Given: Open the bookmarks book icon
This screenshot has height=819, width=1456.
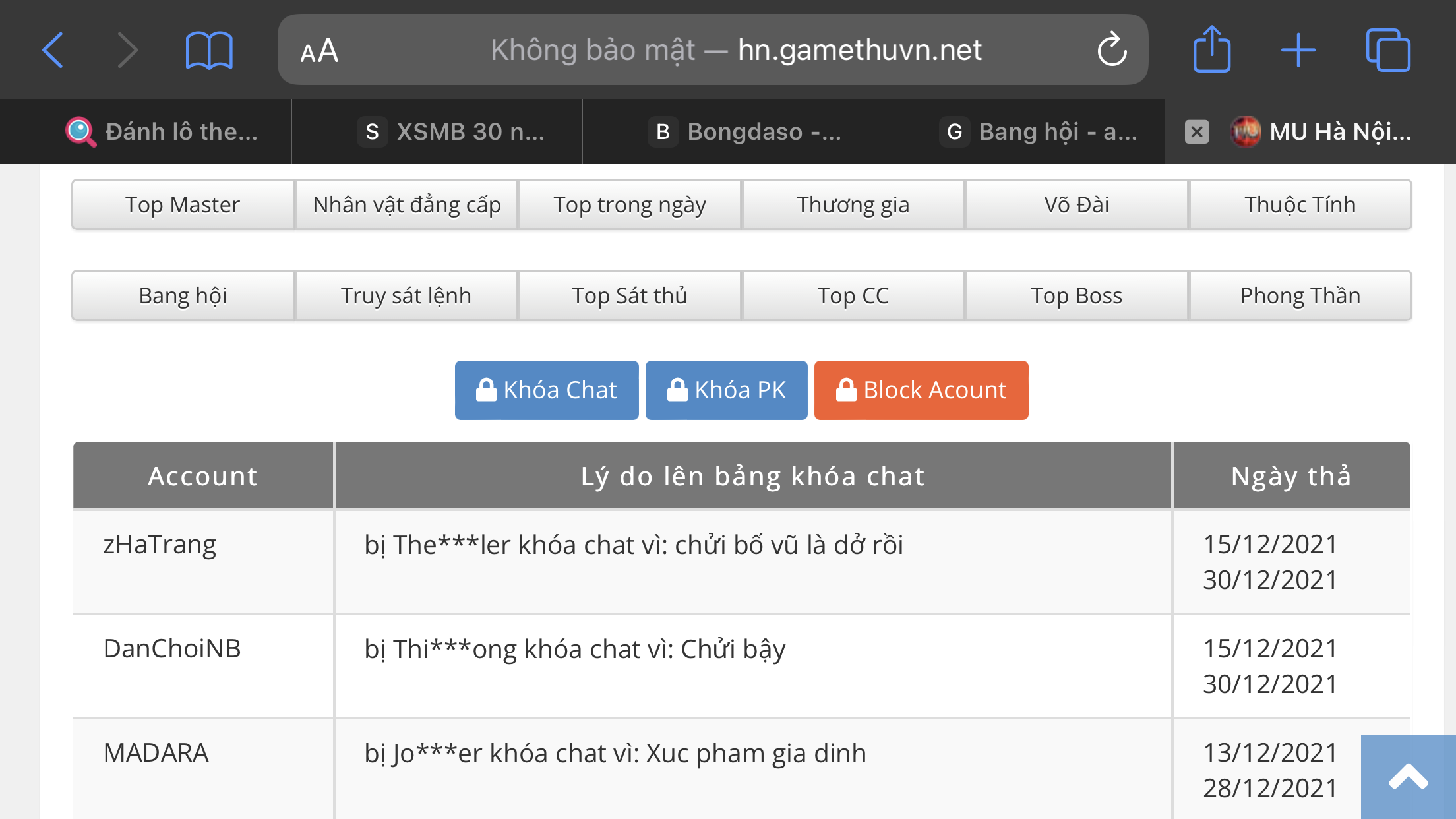Looking at the screenshot, I should tap(209, 50).
